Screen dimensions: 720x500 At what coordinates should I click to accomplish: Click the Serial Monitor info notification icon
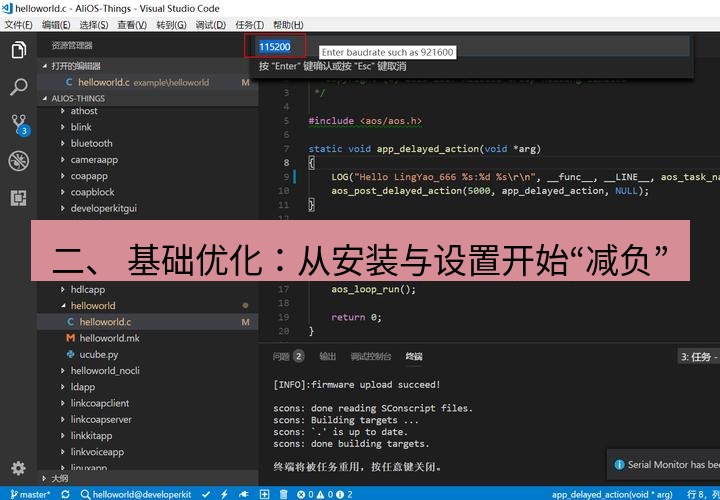pos(619,465)
